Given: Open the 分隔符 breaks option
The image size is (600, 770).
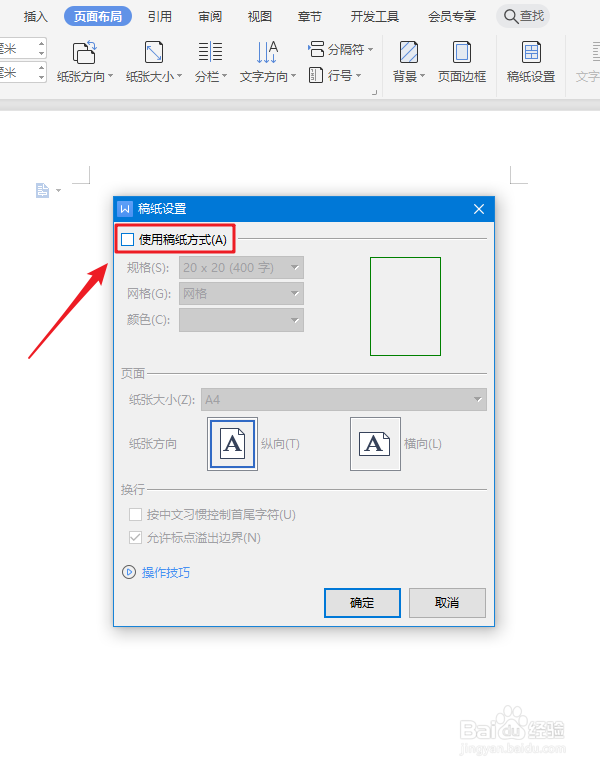Looking at the screenshot, I should pyautogui.click(x=340, y=49).
